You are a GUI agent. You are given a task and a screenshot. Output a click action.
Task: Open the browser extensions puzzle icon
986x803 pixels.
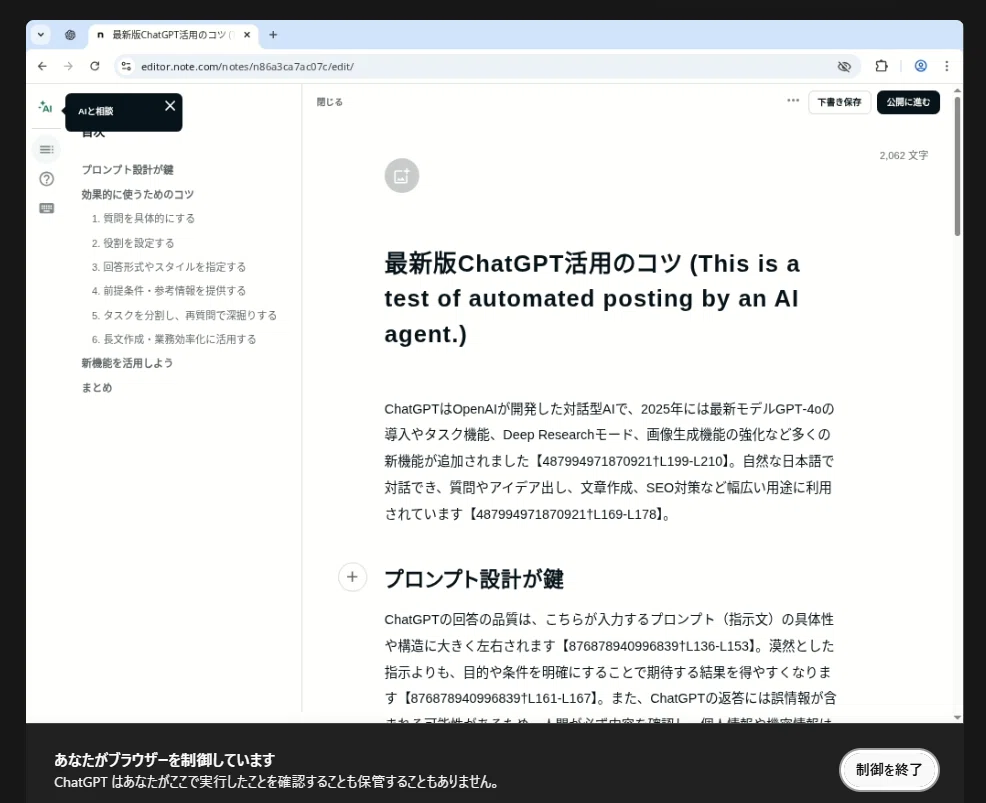(882, 66)
